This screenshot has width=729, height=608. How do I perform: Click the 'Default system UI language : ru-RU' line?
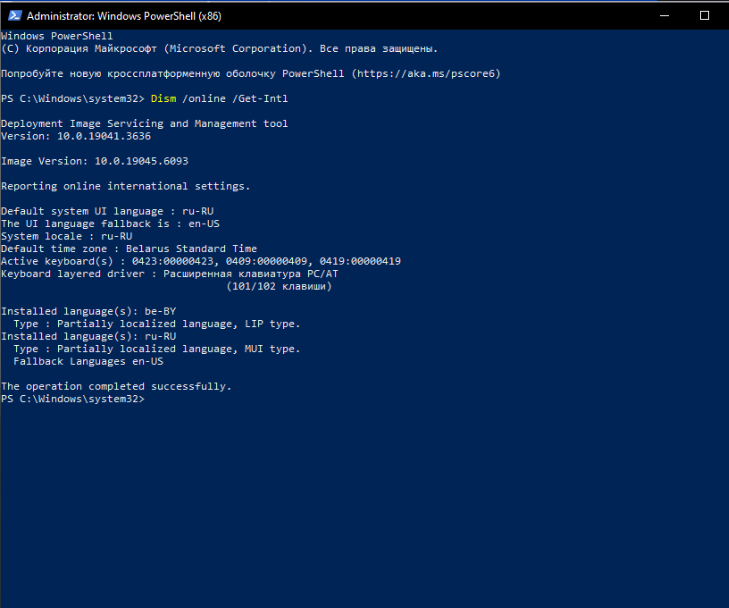coord(107,211)
